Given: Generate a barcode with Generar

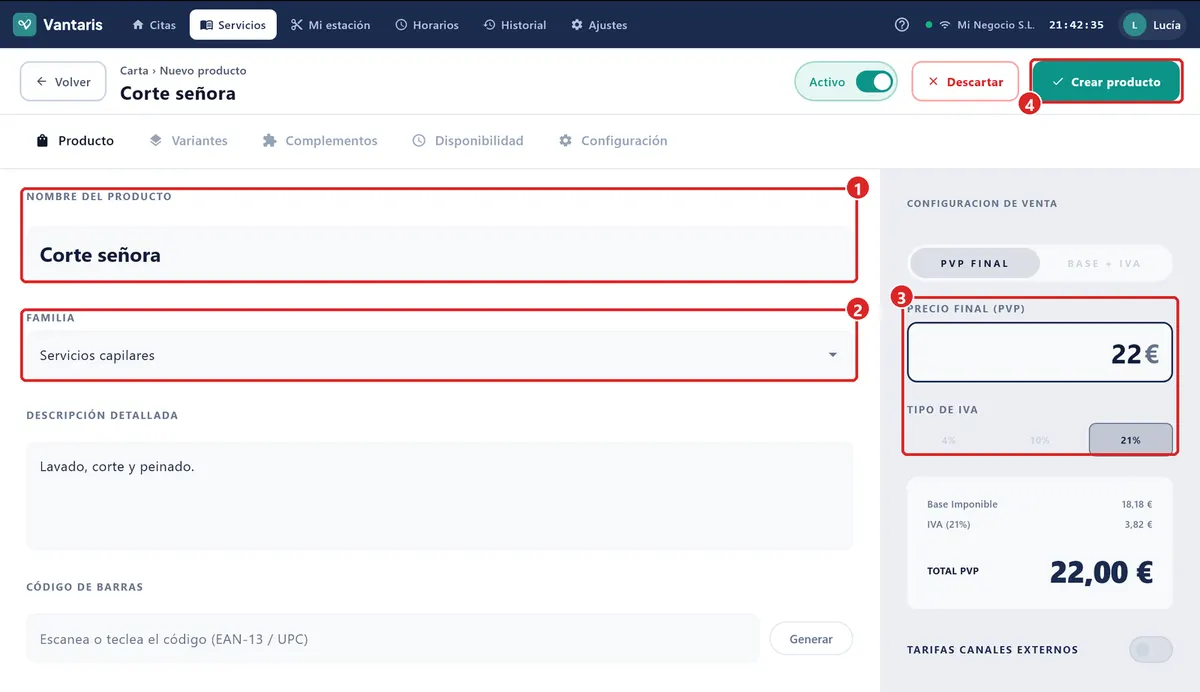Looking at the screenshot, I should [x=811, y=639].
